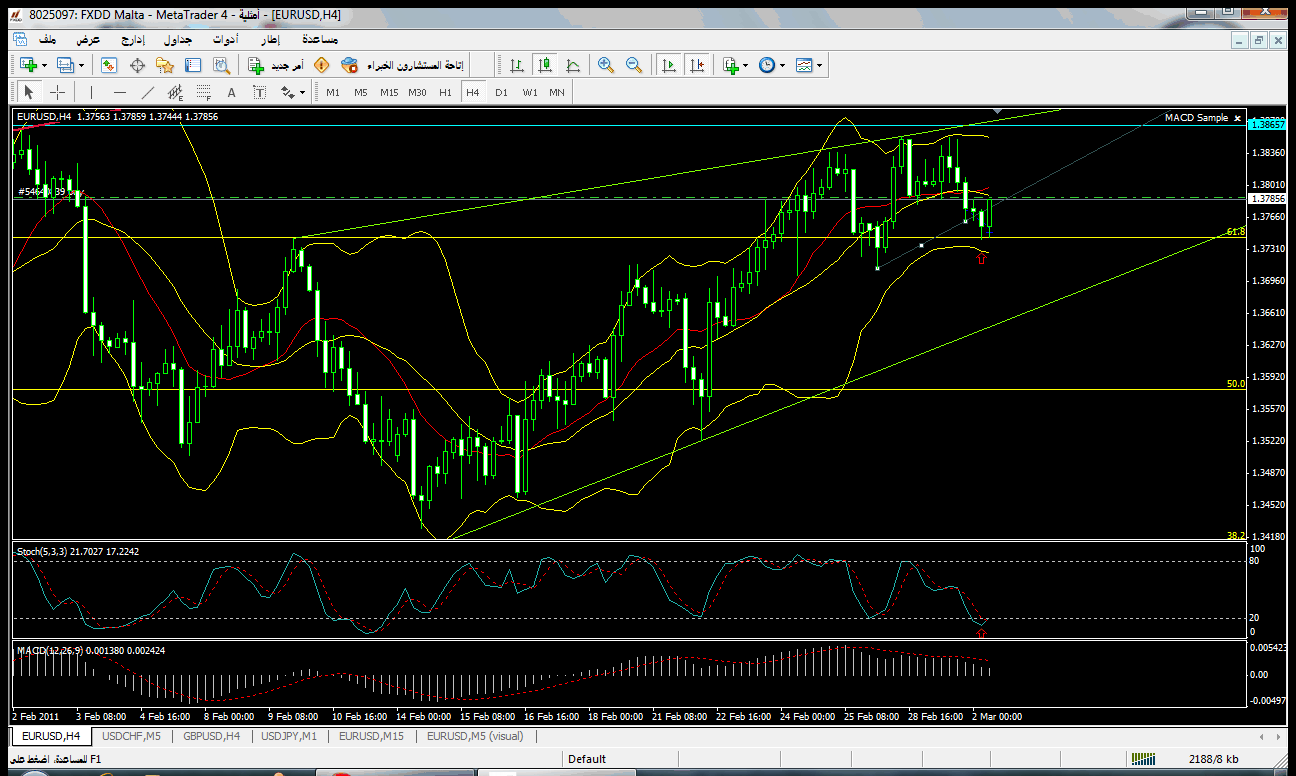Open the Strategy Tester icon
Screen dimensions: 1296x776
(221, 65)
